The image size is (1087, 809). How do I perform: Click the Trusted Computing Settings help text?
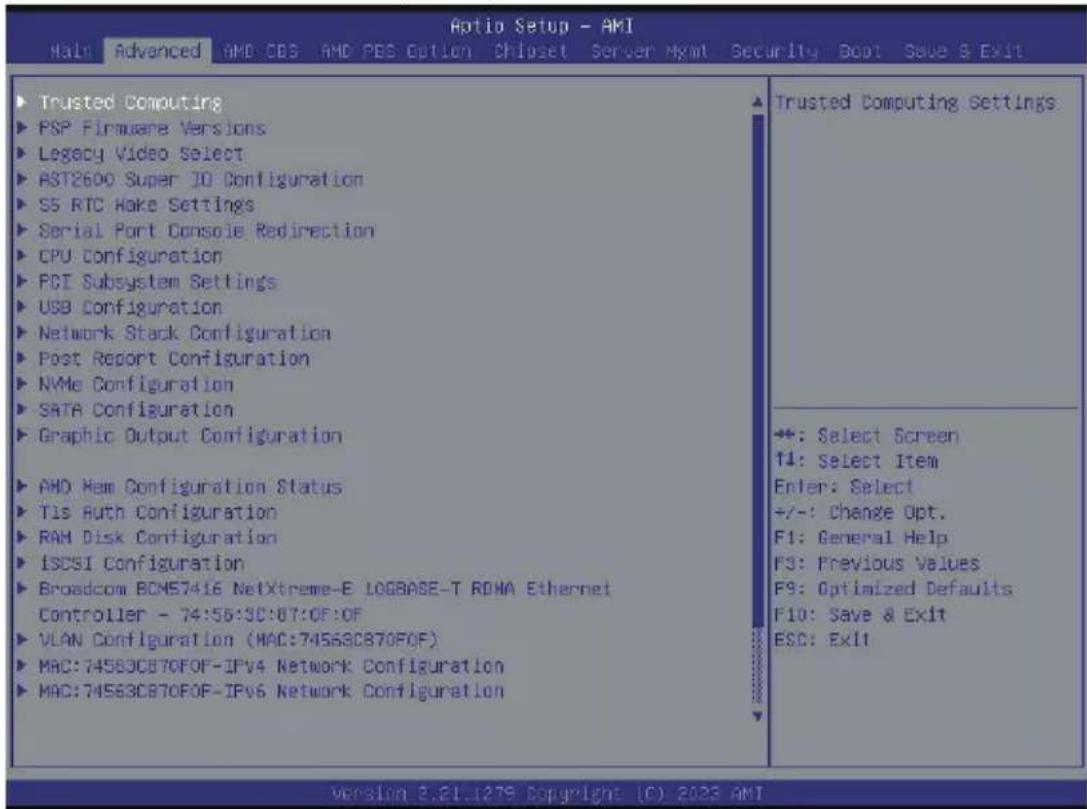point(914,103)
